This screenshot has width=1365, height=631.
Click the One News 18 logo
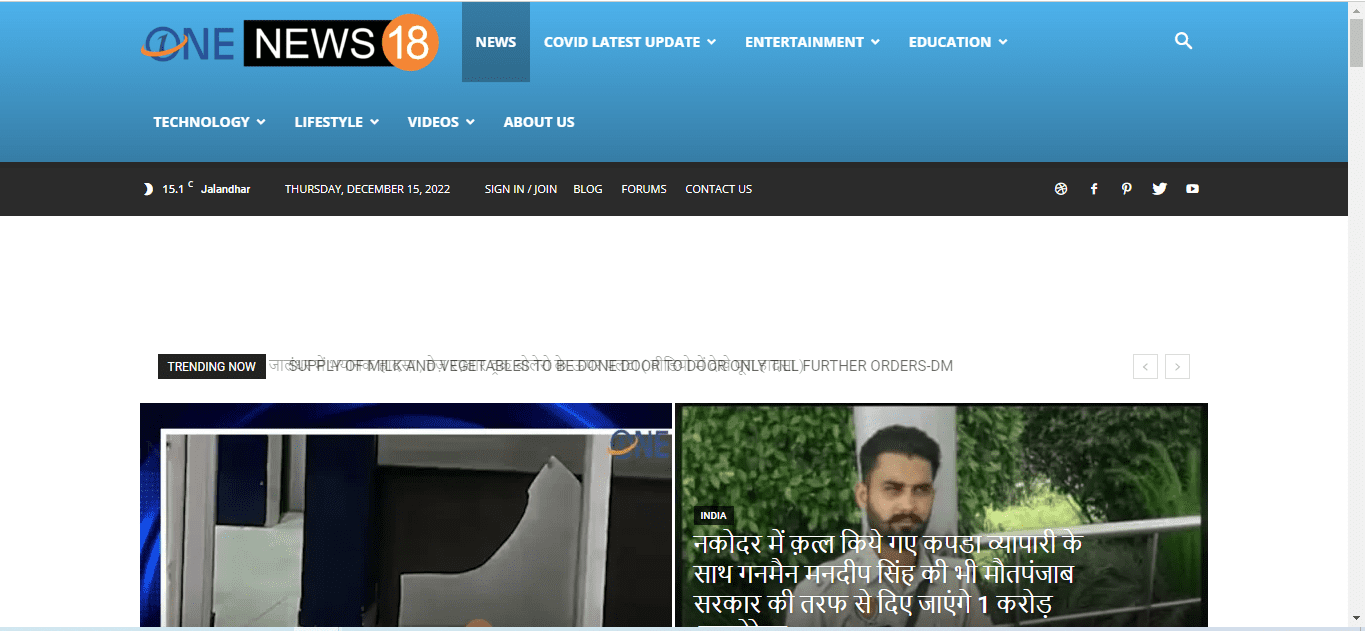click(x=290, y=44)
